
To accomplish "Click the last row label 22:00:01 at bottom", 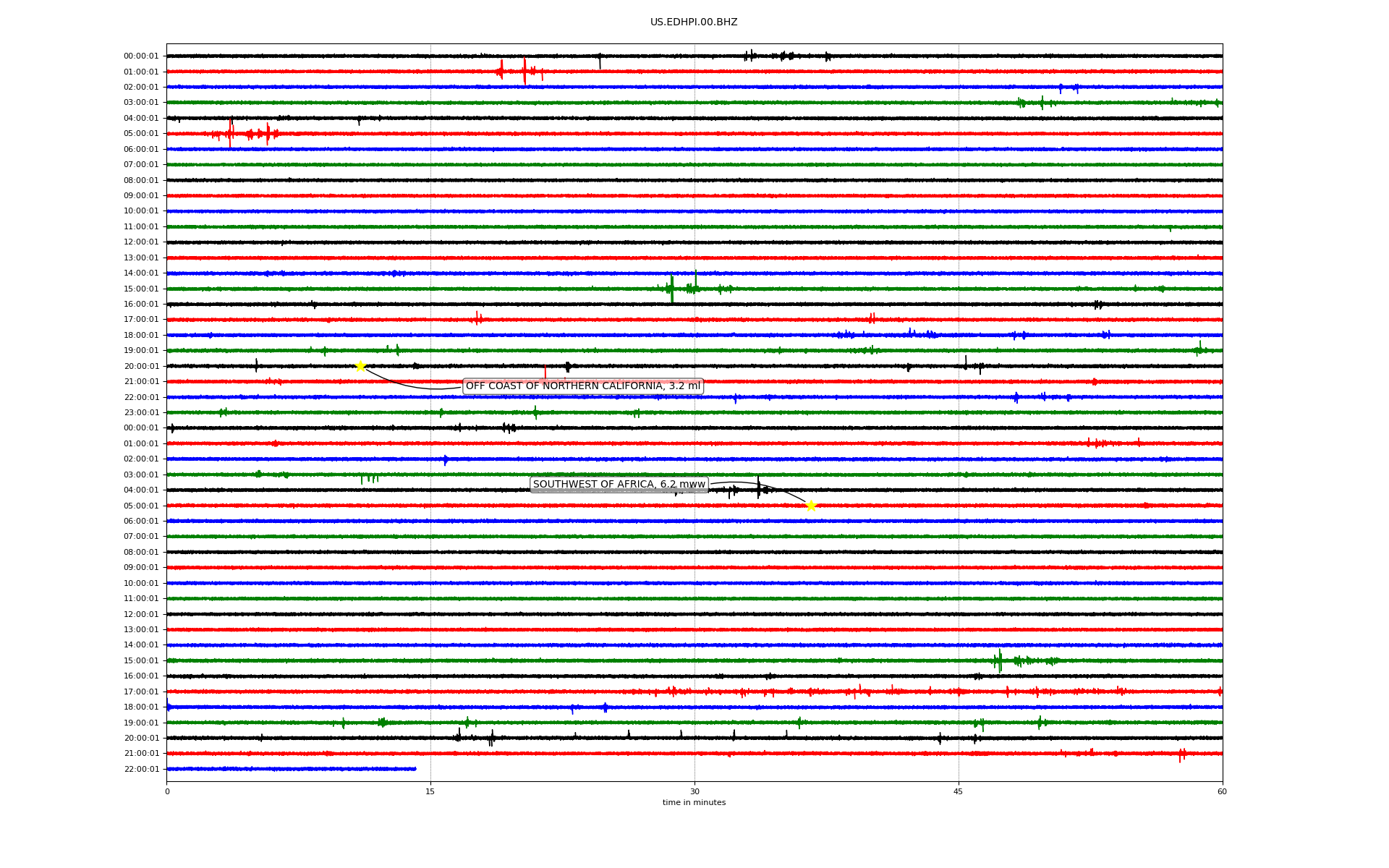I will pyautogui.click(x=141, y=769).
